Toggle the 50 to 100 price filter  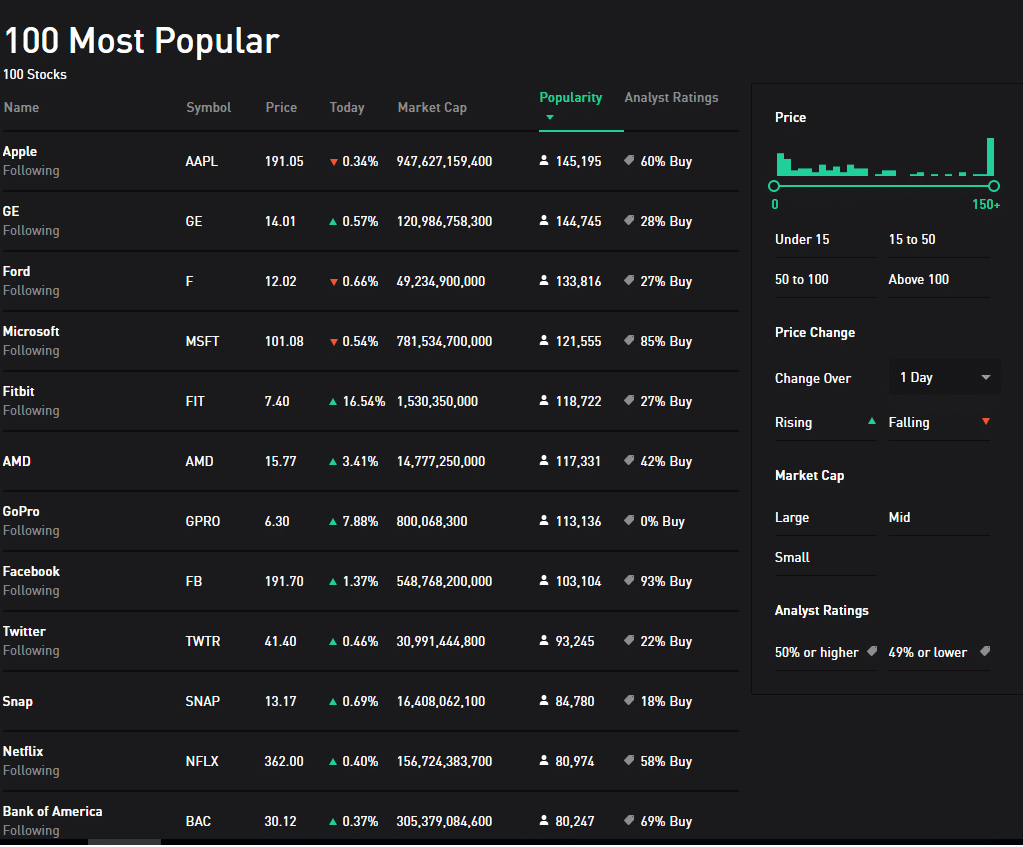point(825,279)
